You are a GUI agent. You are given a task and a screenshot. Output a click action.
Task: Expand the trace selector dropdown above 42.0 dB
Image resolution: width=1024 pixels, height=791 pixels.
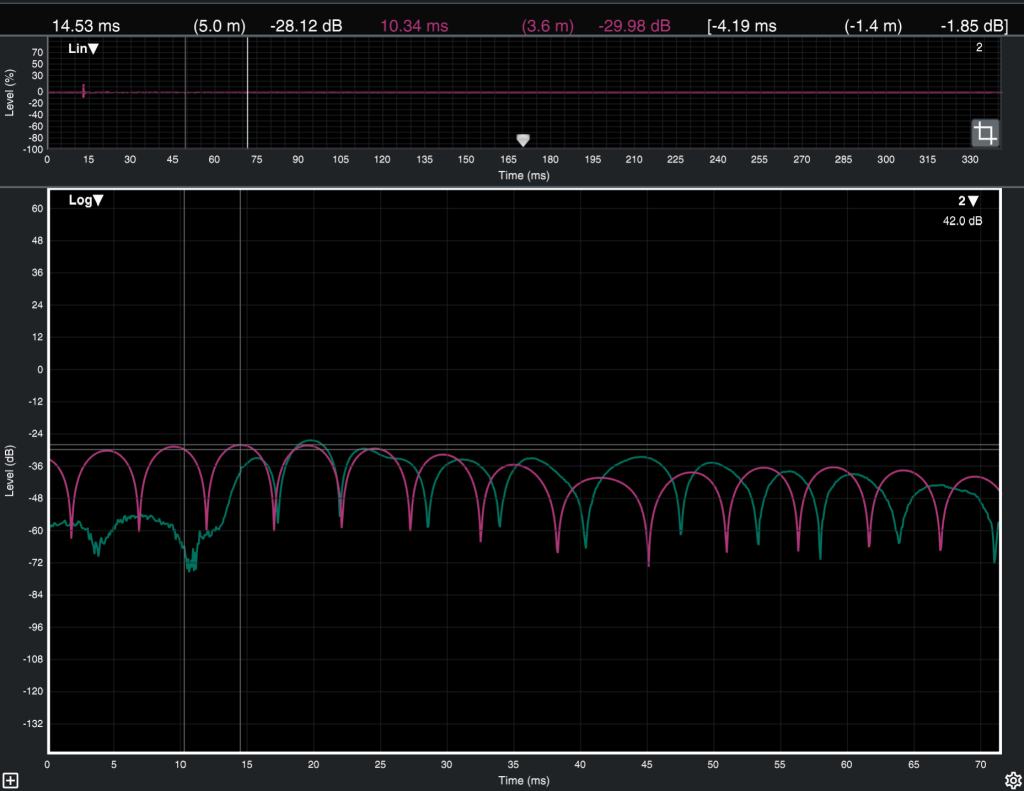click(967, 201)
